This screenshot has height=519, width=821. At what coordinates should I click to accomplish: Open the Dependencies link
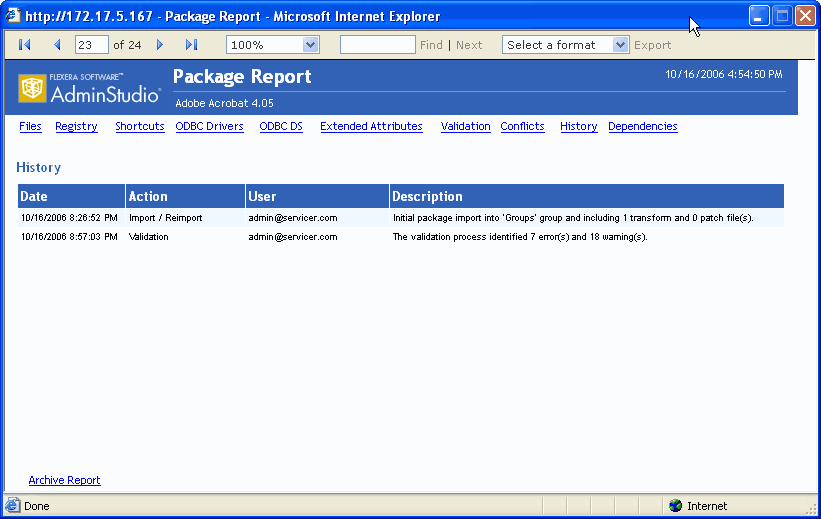[x=642, y=127]
